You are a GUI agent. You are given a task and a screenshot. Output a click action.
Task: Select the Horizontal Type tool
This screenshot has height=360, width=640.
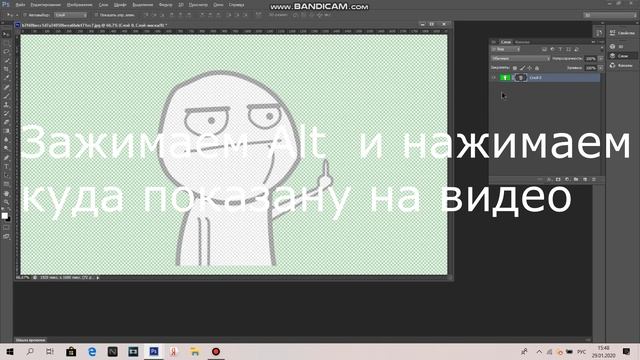point(6,167)
